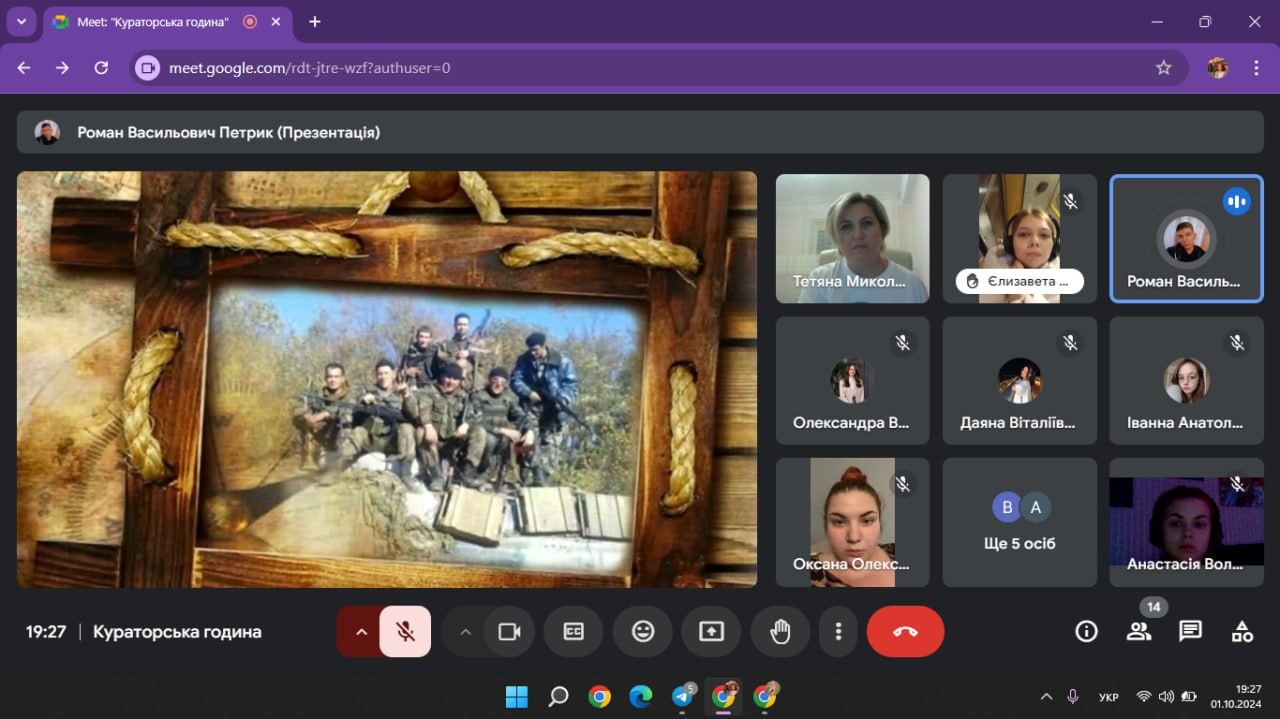Expand video settings chevron beside camera

pos(465,631)
